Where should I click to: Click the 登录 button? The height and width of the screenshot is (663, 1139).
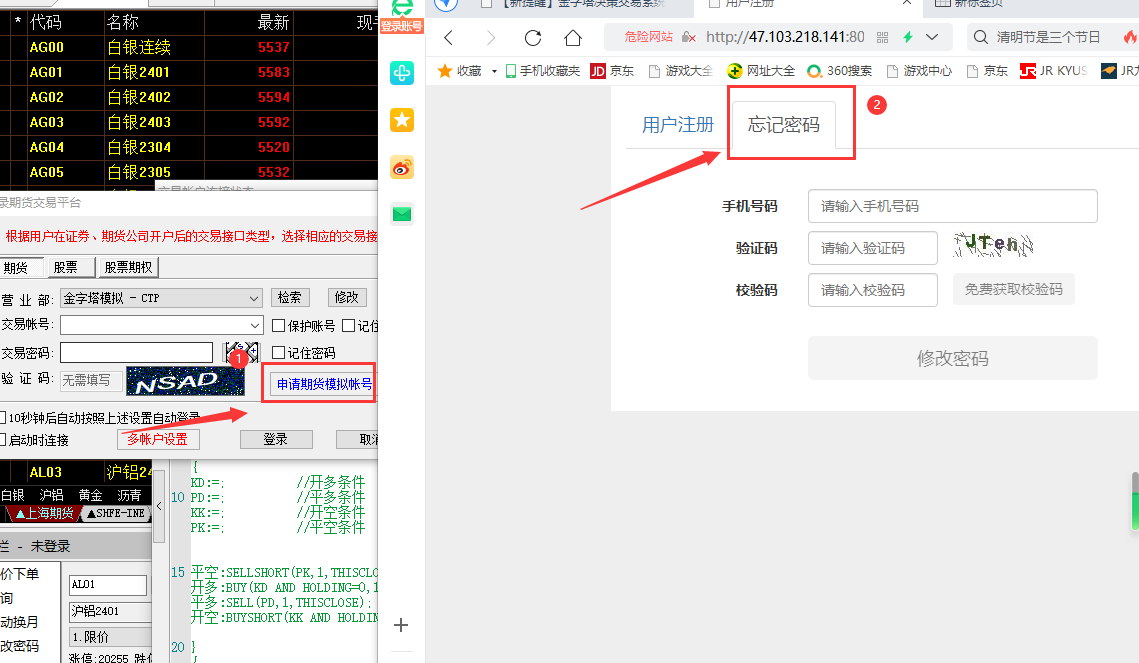[276, 439]
